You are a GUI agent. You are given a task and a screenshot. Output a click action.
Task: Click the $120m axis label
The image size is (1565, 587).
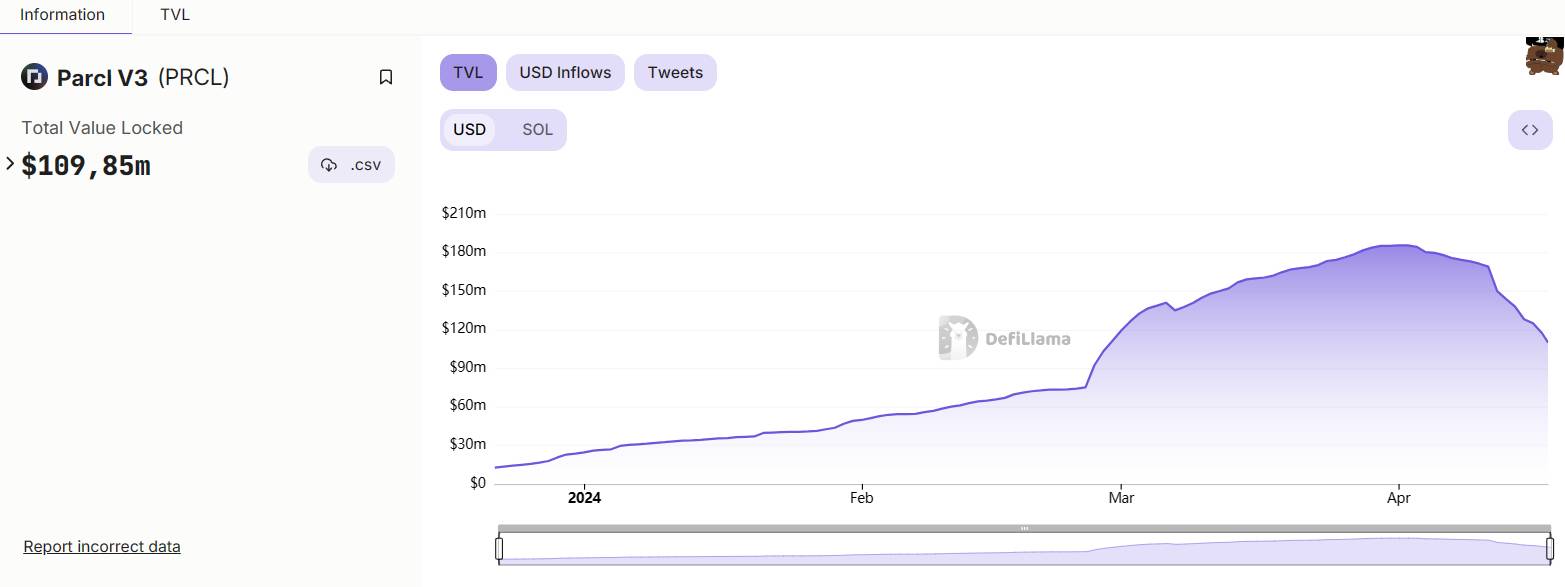click(464, 328)
